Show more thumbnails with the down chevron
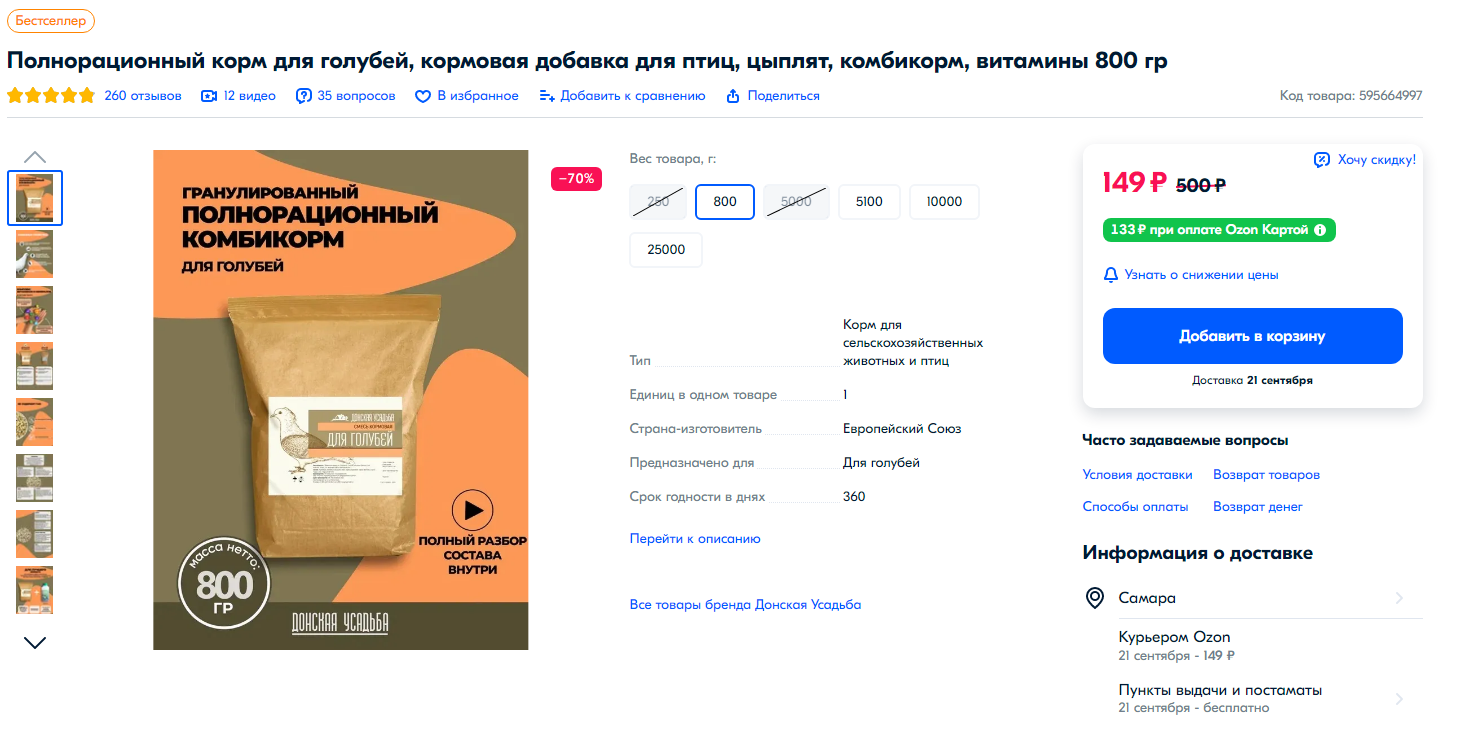Image resolution: width=1465 pixels, height=749 pixels. [35, 643]
